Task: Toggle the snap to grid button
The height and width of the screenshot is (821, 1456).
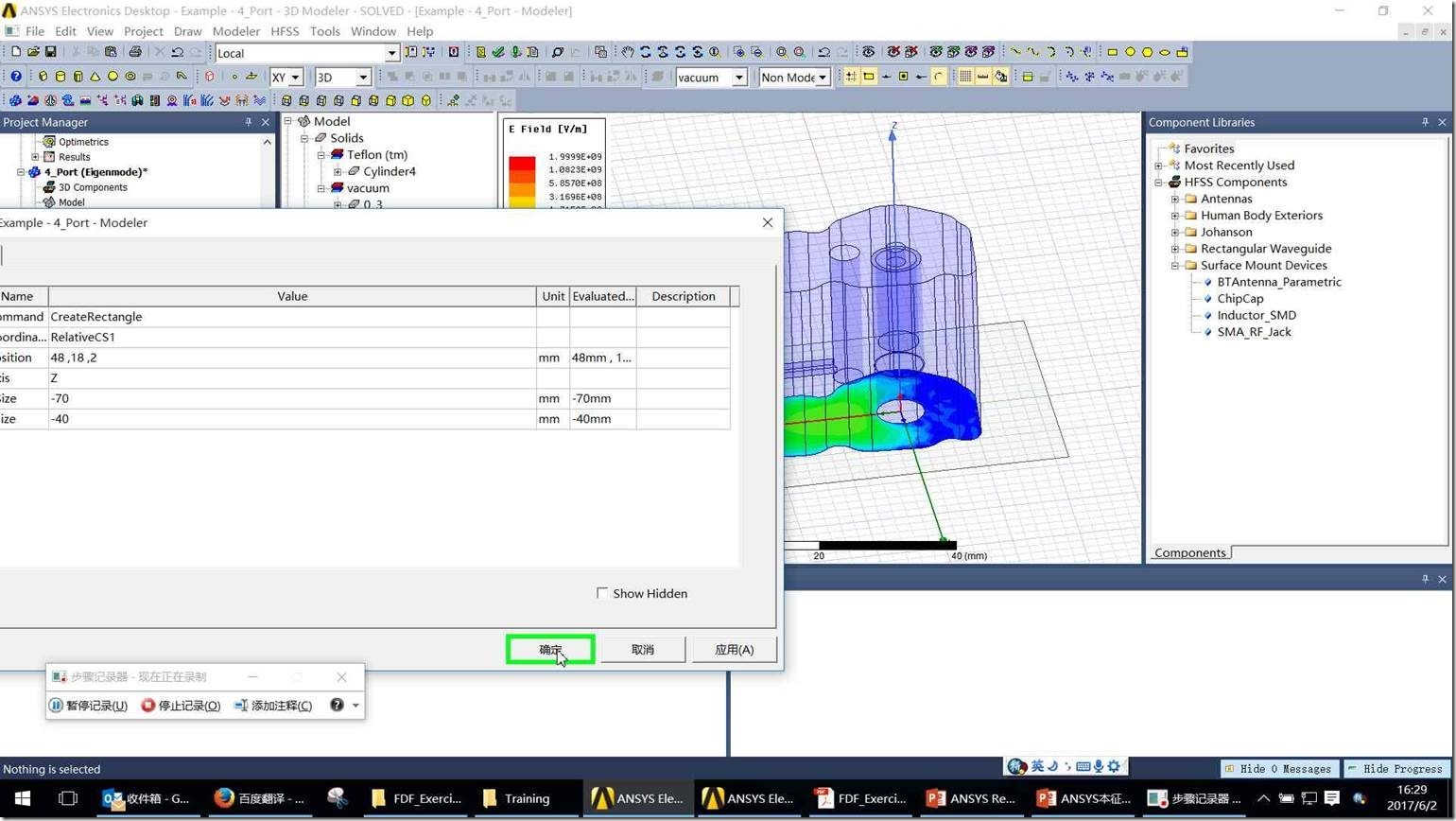Action: 851,77
